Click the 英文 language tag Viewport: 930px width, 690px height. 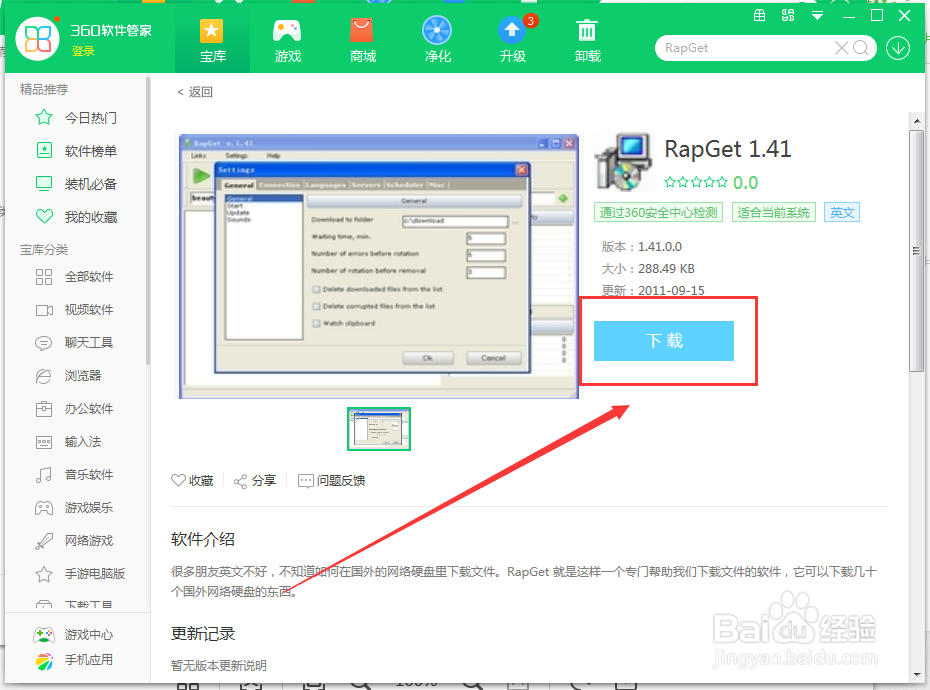click(842, 212)
